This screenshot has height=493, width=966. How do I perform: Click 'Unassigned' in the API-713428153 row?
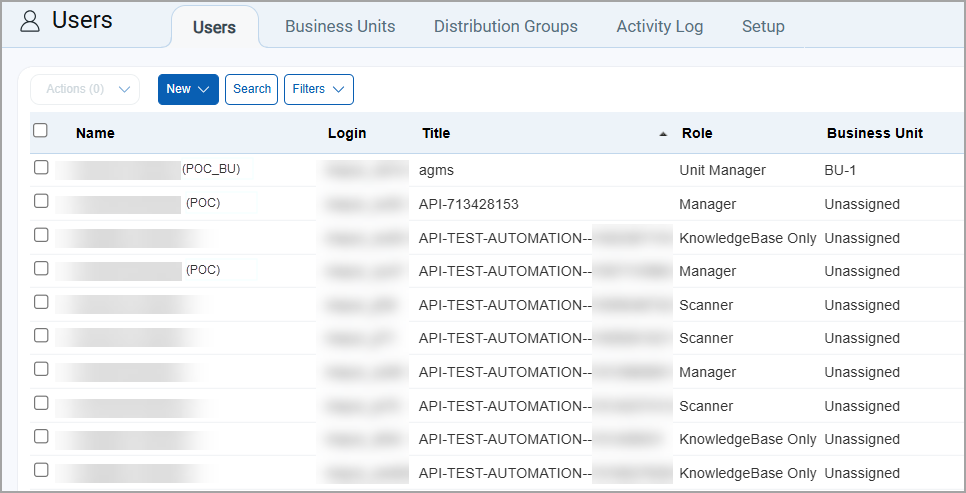[862, 204]
